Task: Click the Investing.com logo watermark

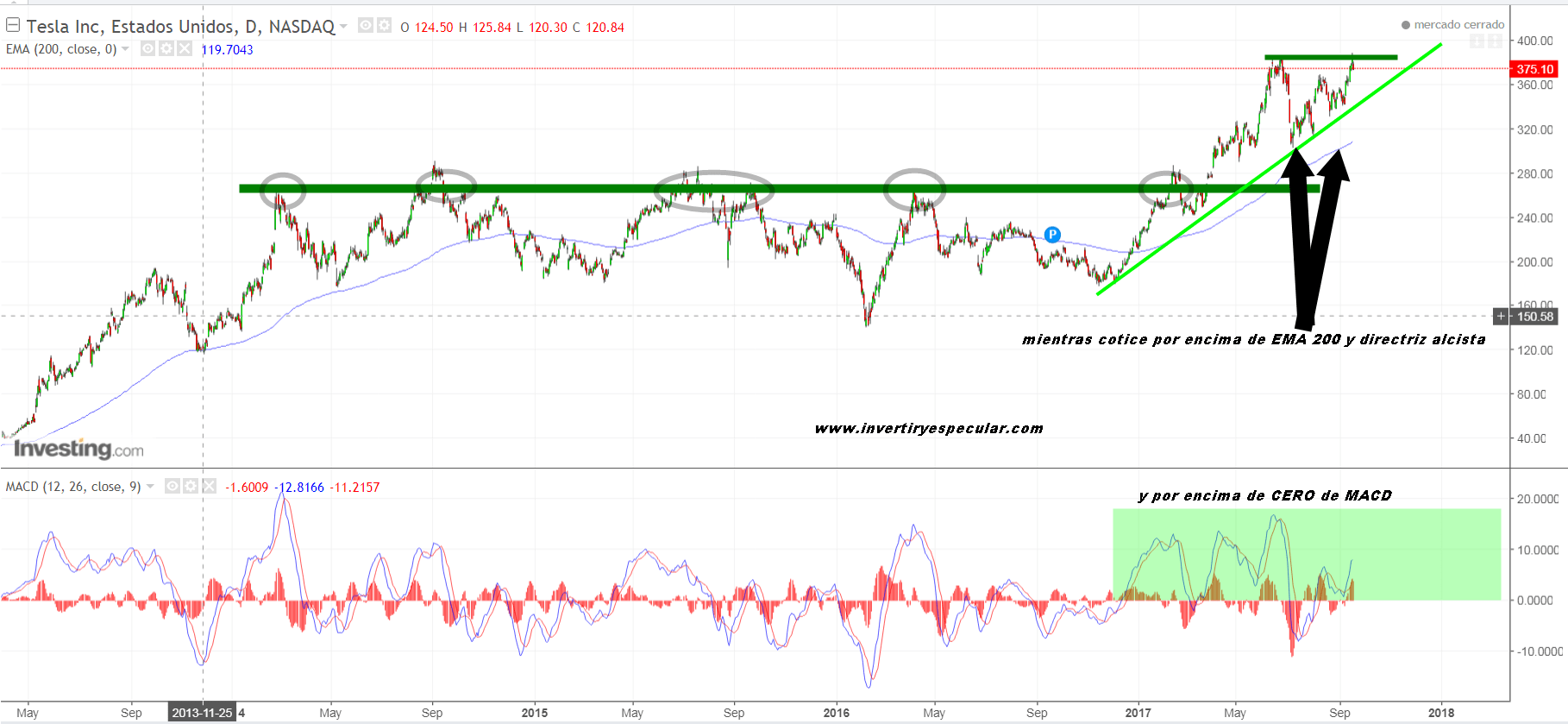Action: (x=78, y=449)
